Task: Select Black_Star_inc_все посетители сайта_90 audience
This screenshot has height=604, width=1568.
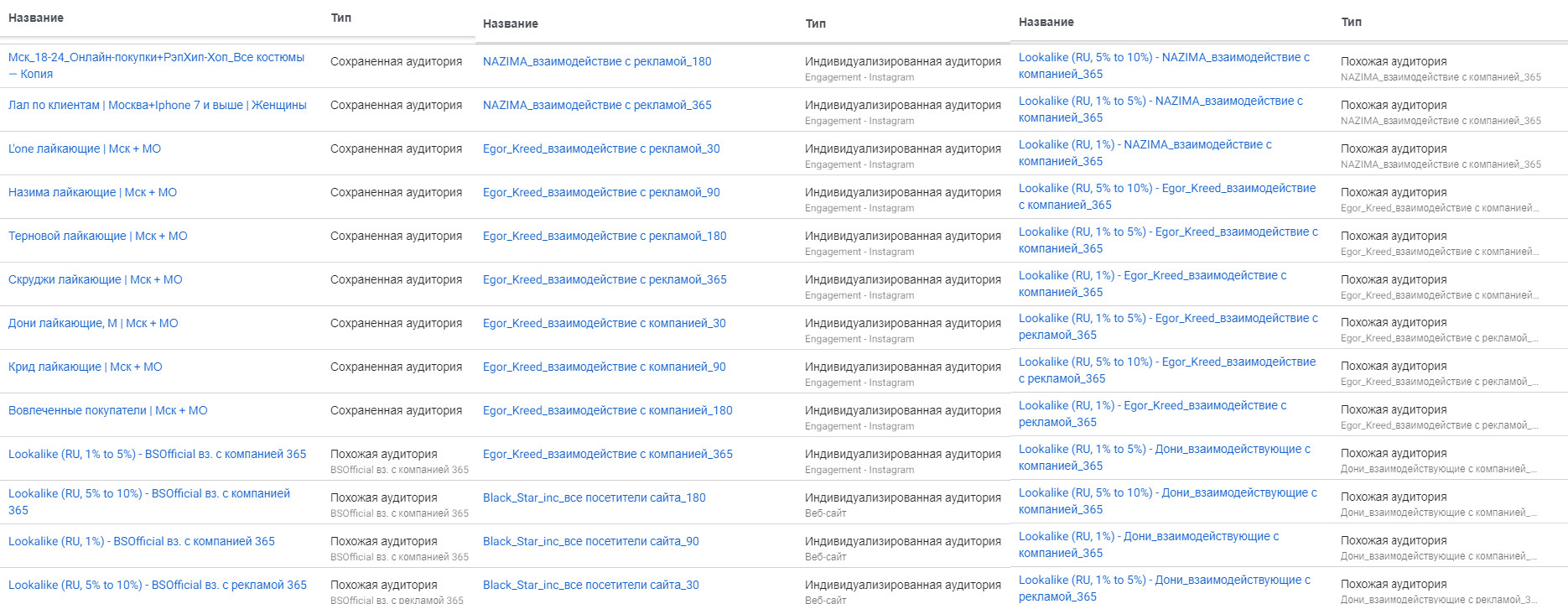Action: [x=591, y=541]
